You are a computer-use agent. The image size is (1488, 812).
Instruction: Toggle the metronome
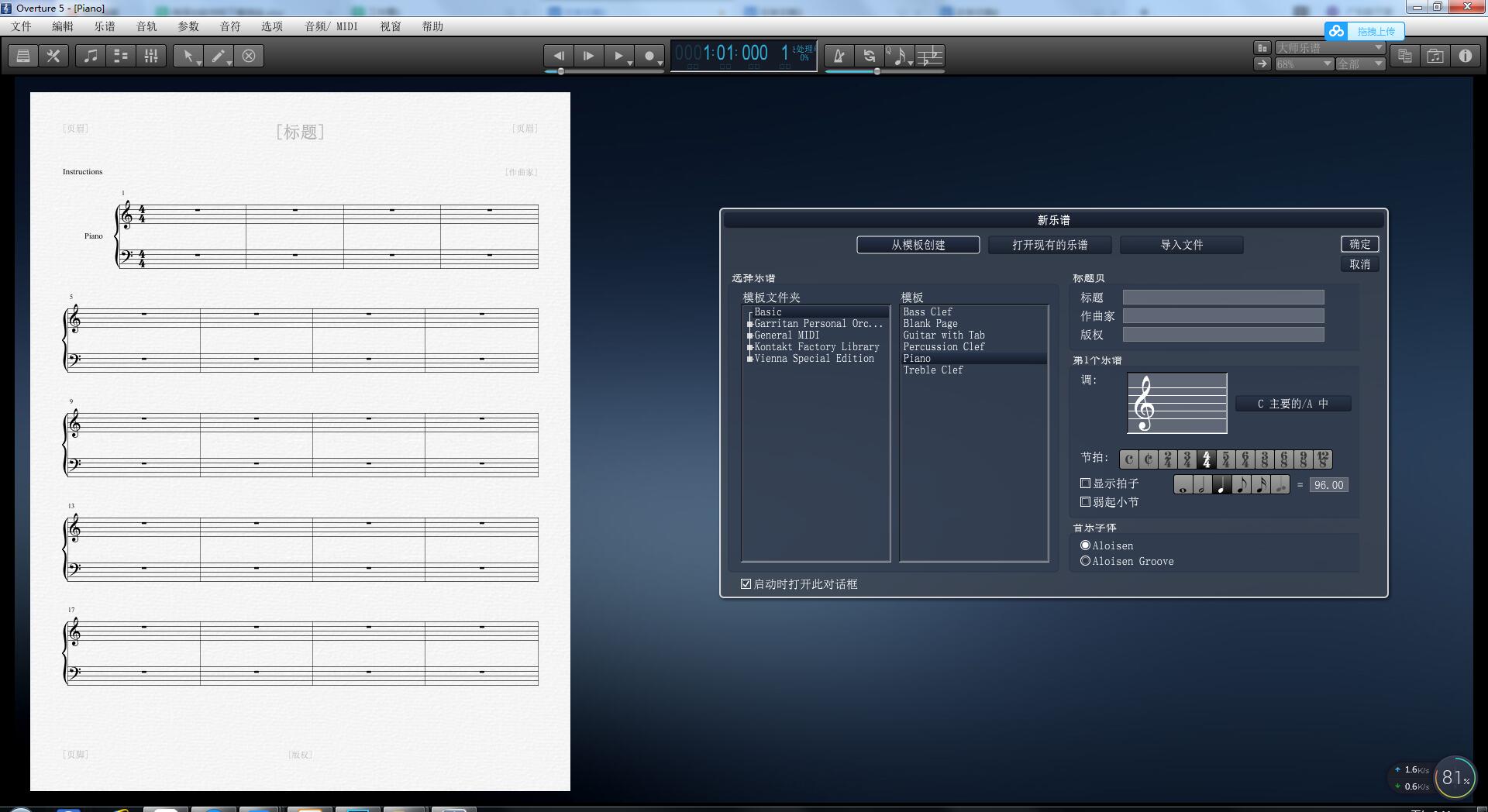coord(839,56)
